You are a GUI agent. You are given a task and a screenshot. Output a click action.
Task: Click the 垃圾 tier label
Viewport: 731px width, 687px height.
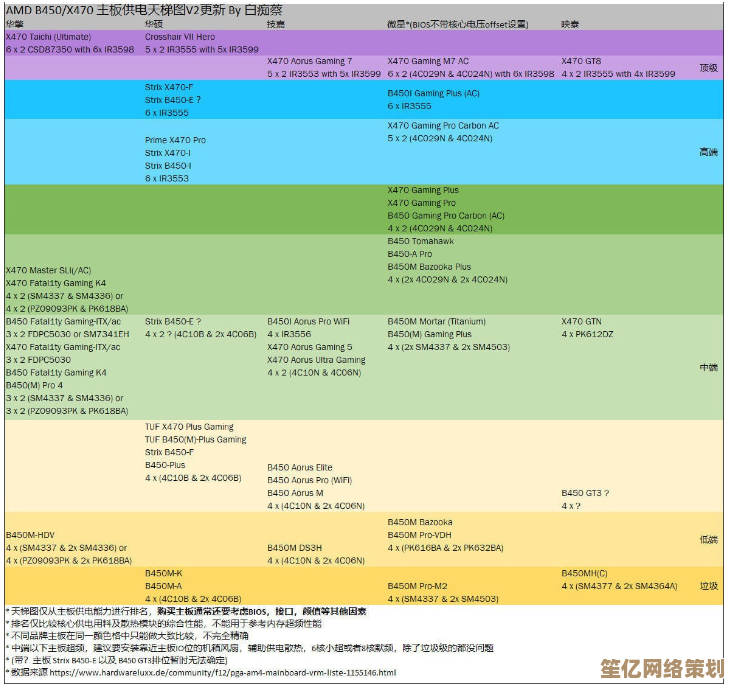708,586
